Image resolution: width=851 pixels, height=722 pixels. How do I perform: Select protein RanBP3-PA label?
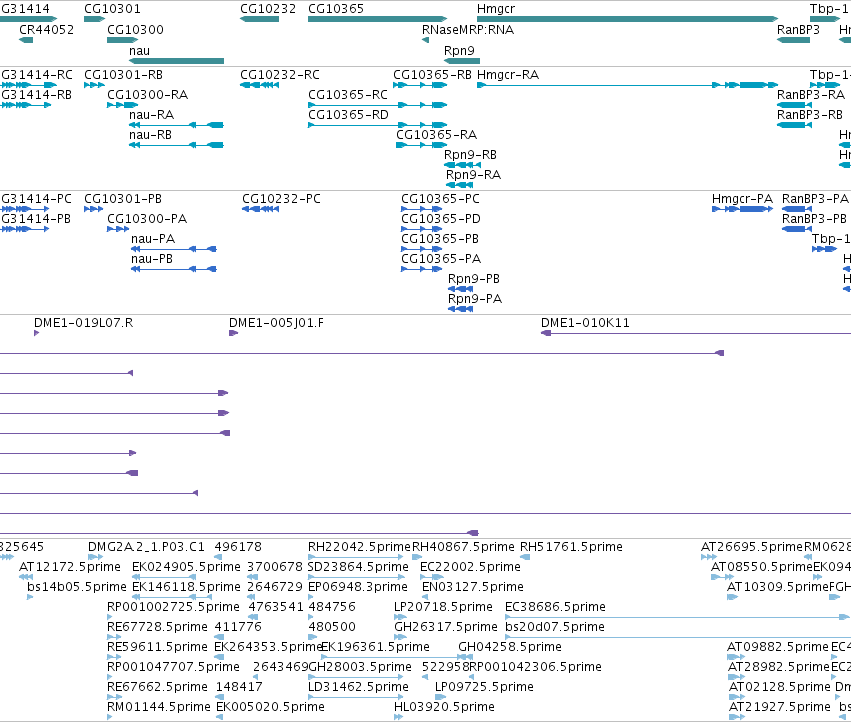pos(815,199)
